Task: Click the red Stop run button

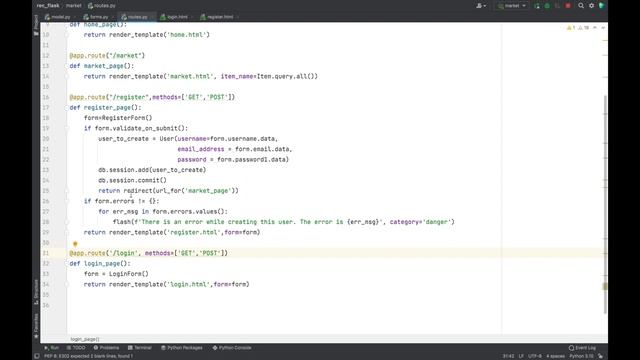Action: pyautogui.click(x=568, y=6)
